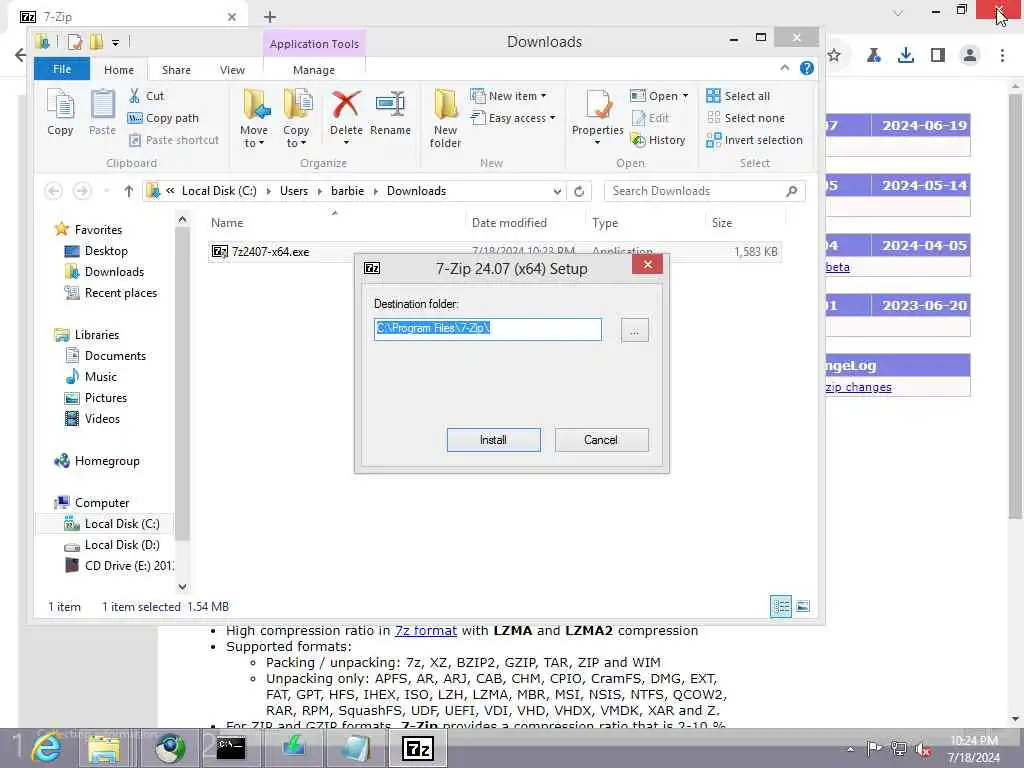Click the Application Tools contextual tab

tap(314, 44)
